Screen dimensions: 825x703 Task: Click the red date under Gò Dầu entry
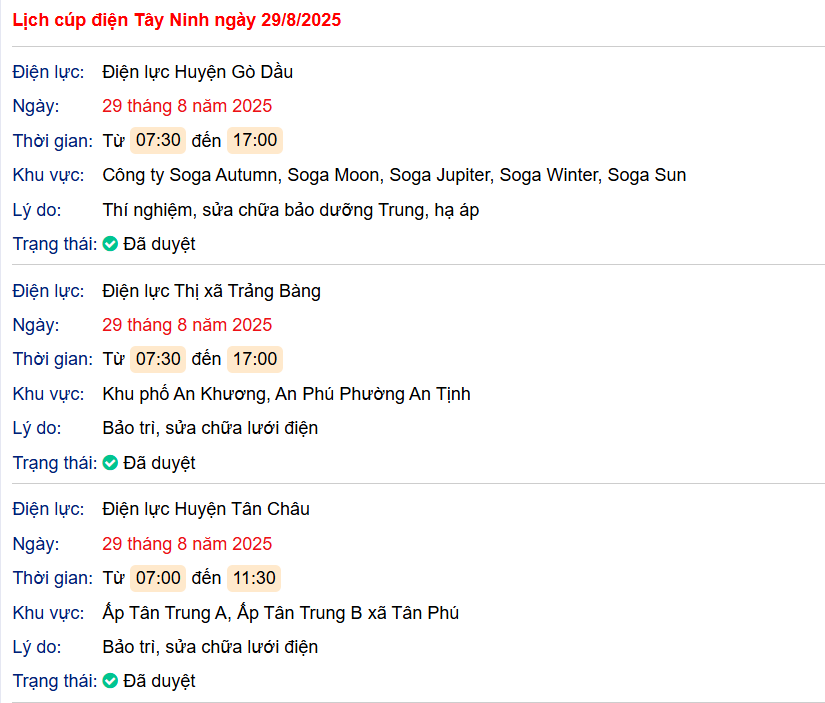pyautogui.click(x=187, y=106)
